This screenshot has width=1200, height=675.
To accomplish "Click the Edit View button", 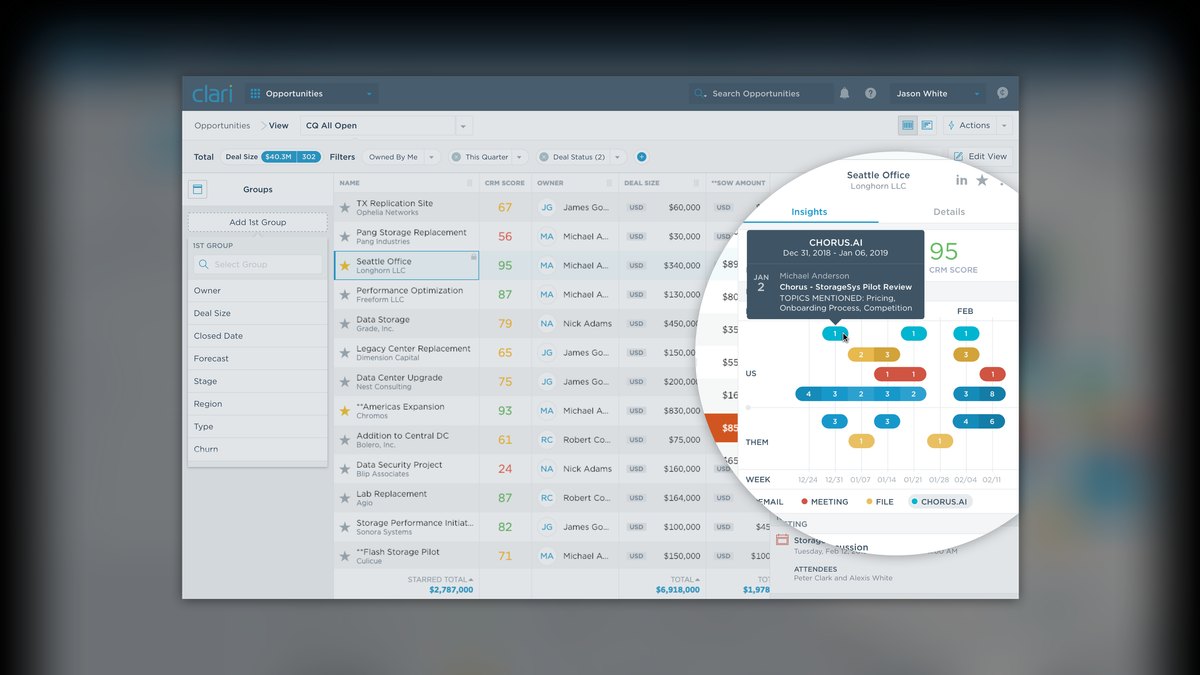I will pos(980,157).
